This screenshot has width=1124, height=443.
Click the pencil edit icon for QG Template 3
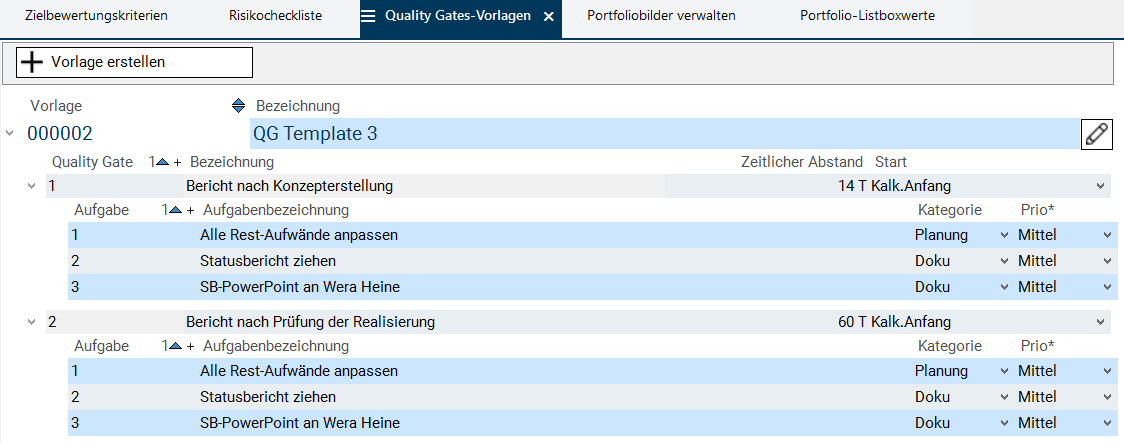click(x=1097, y=134)
